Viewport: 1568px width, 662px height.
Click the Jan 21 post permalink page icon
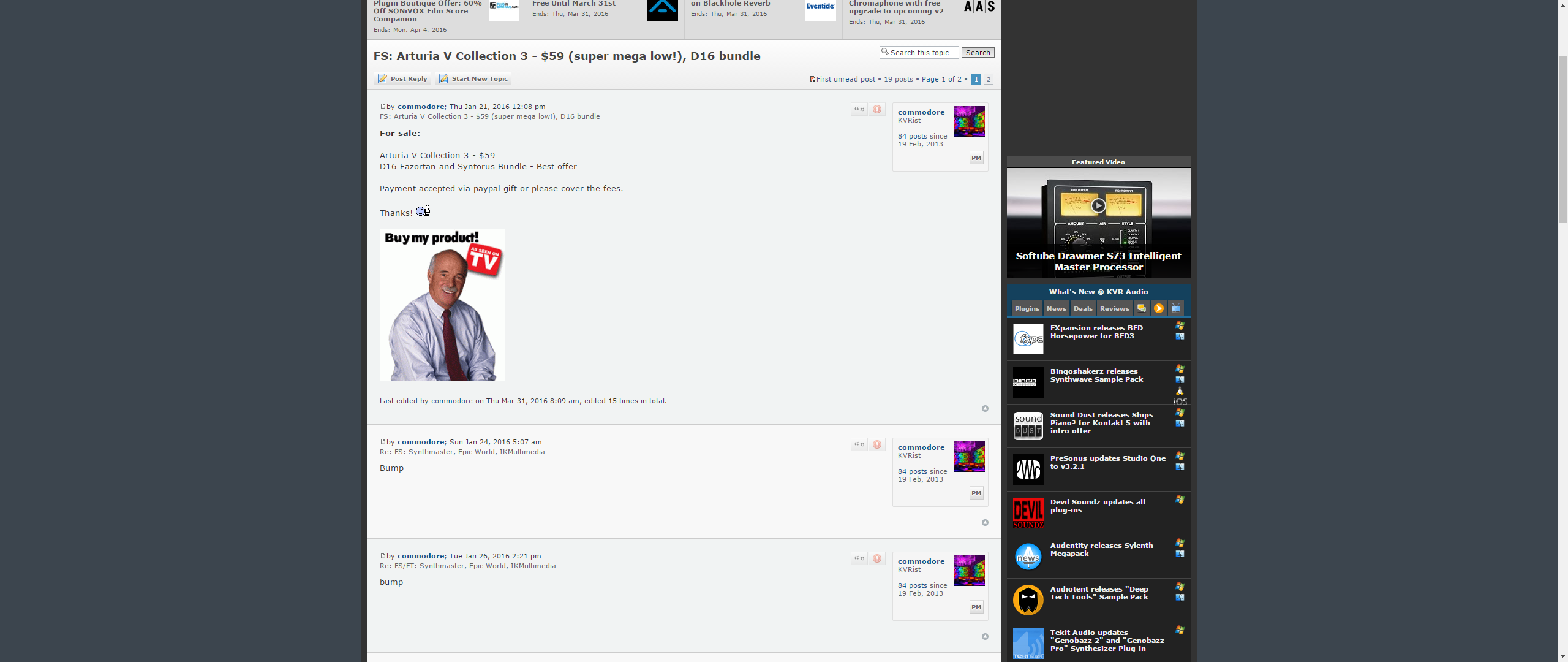click(x=383, y=107)
